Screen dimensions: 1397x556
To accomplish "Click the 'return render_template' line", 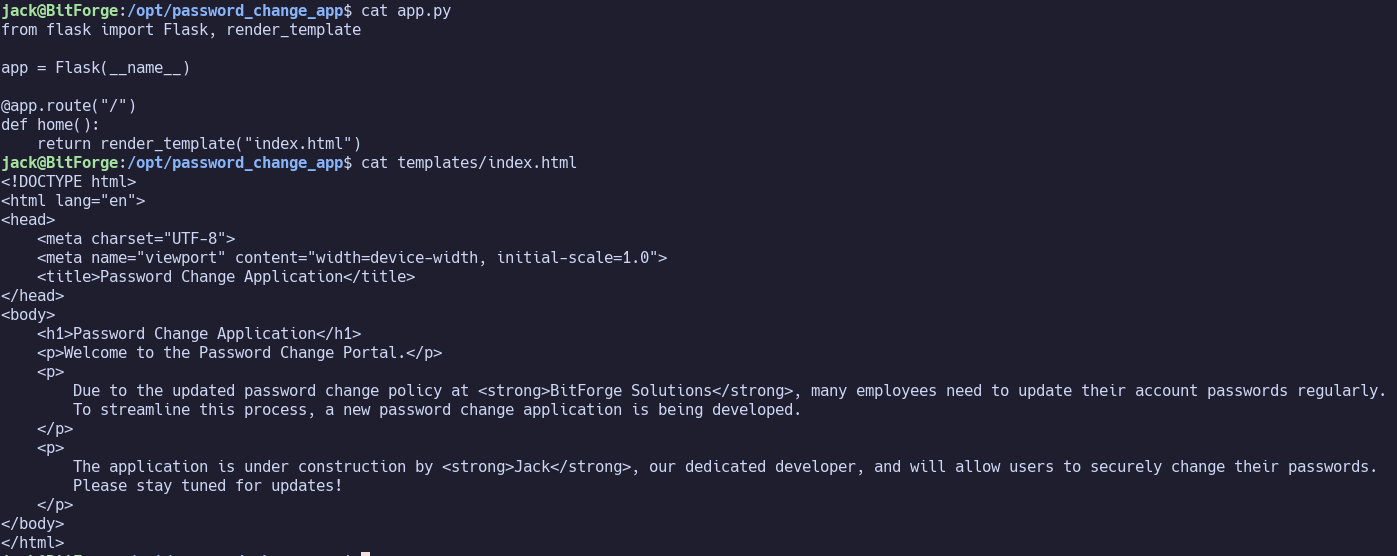I will 199,144.
